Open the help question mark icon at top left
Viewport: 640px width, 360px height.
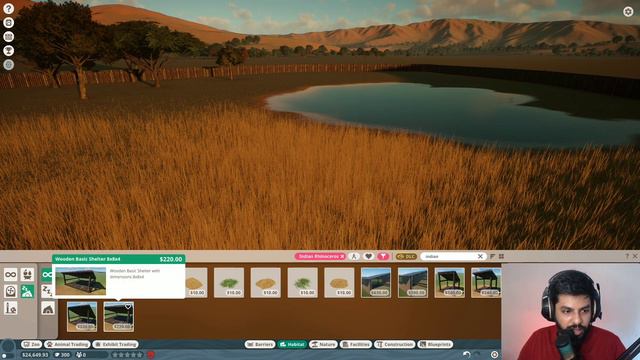pos(9,9)
